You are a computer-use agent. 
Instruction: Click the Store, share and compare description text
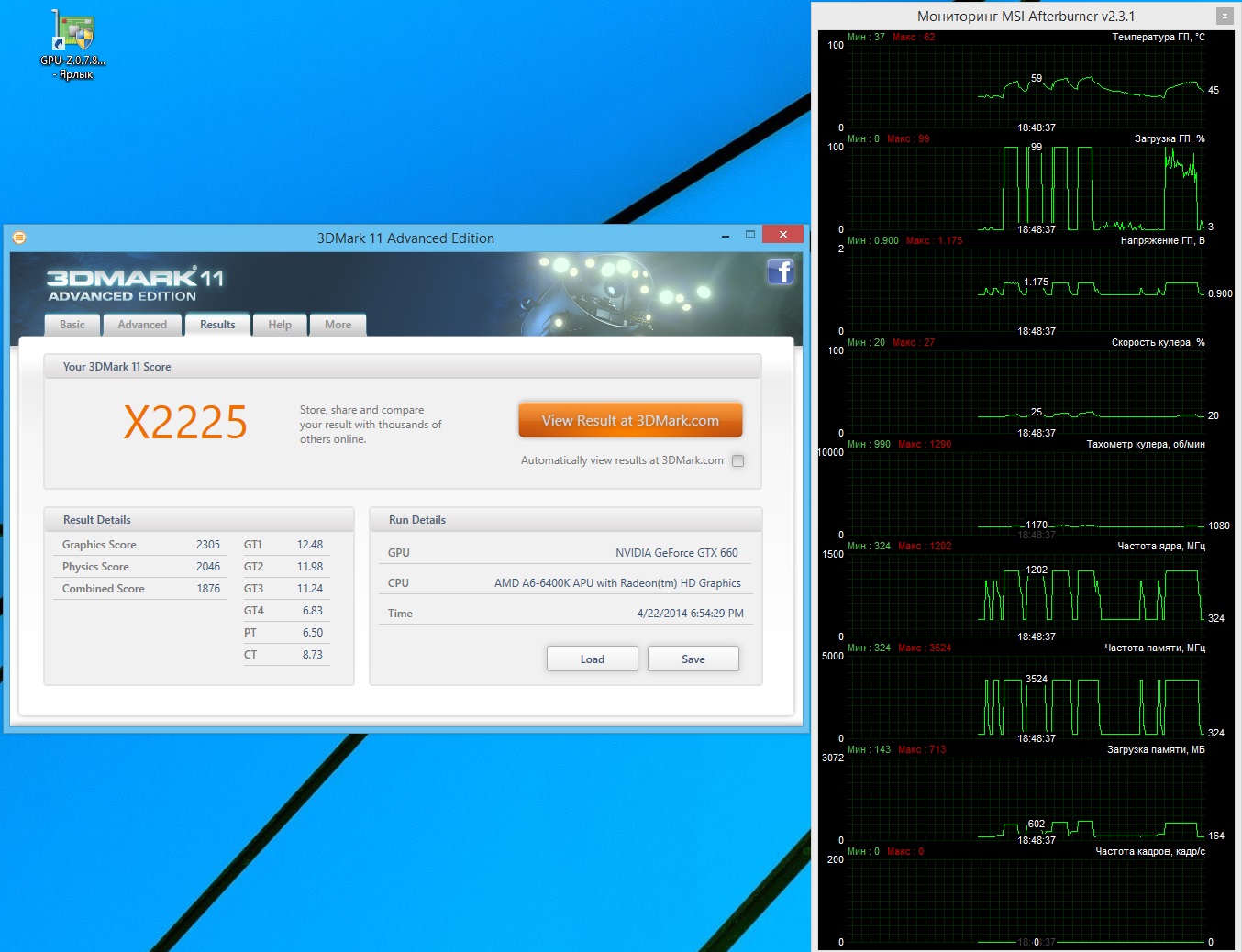coord(371,425)
